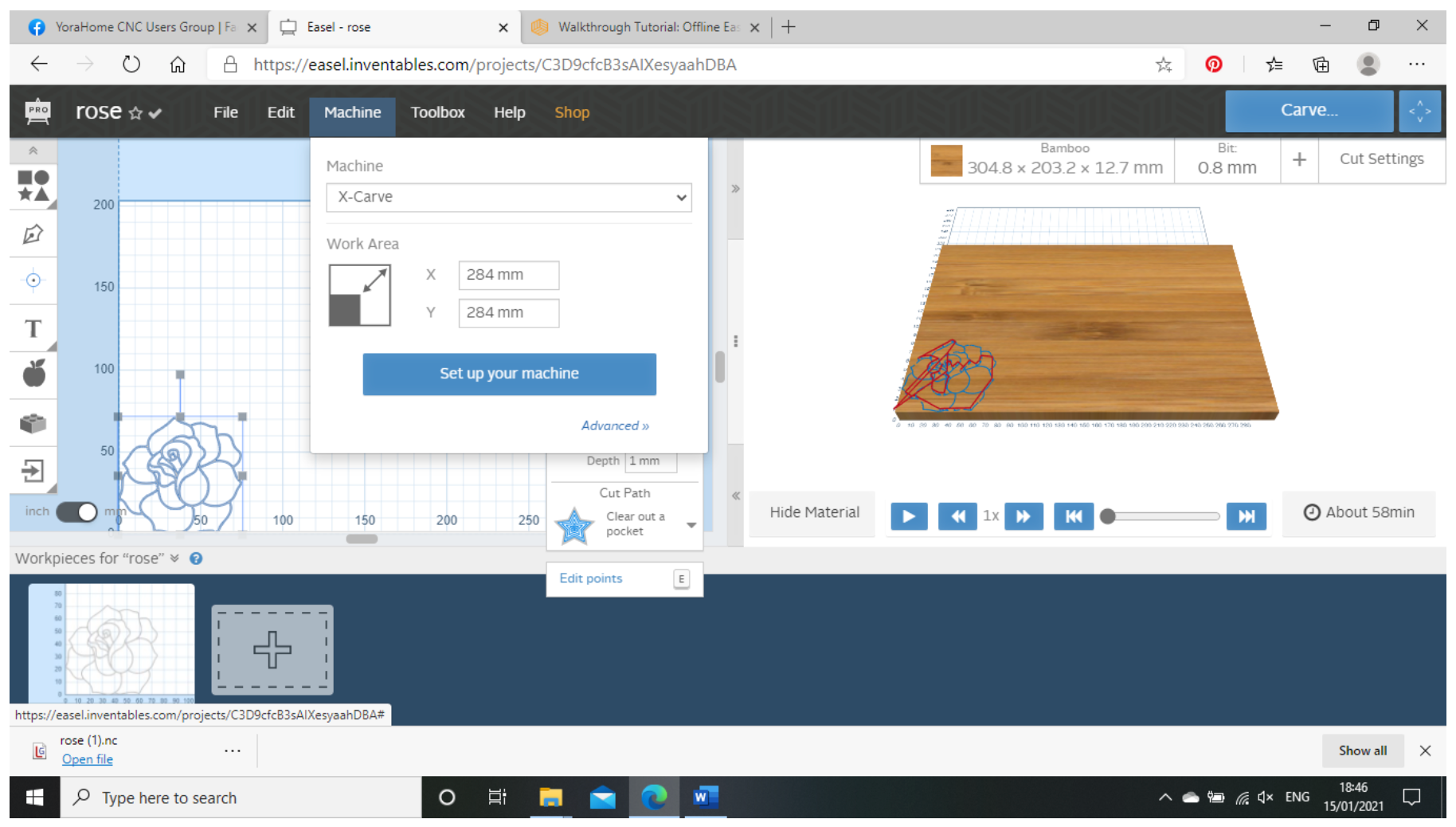The height and width of the screenshot is (827, 1456).
Task: Open the Shapes tool in left toolbar
Action: 33,186
